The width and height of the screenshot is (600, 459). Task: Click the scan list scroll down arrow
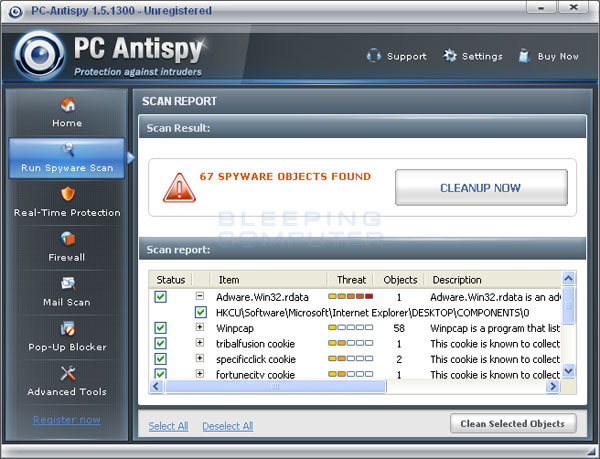coord(569,370)
